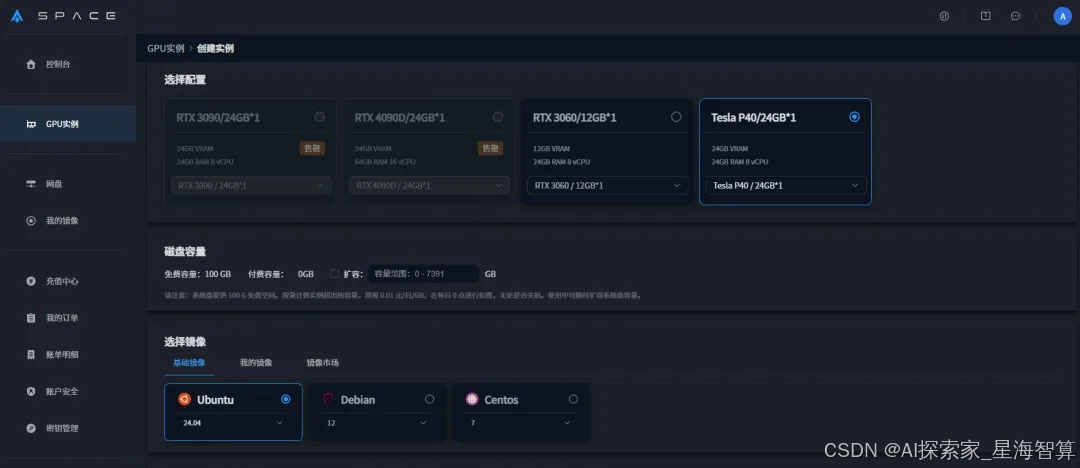Select the RTX 3060/12GB*1 radio button
This screenshot has height=468, width=1080.
click(x=676, y=116)
